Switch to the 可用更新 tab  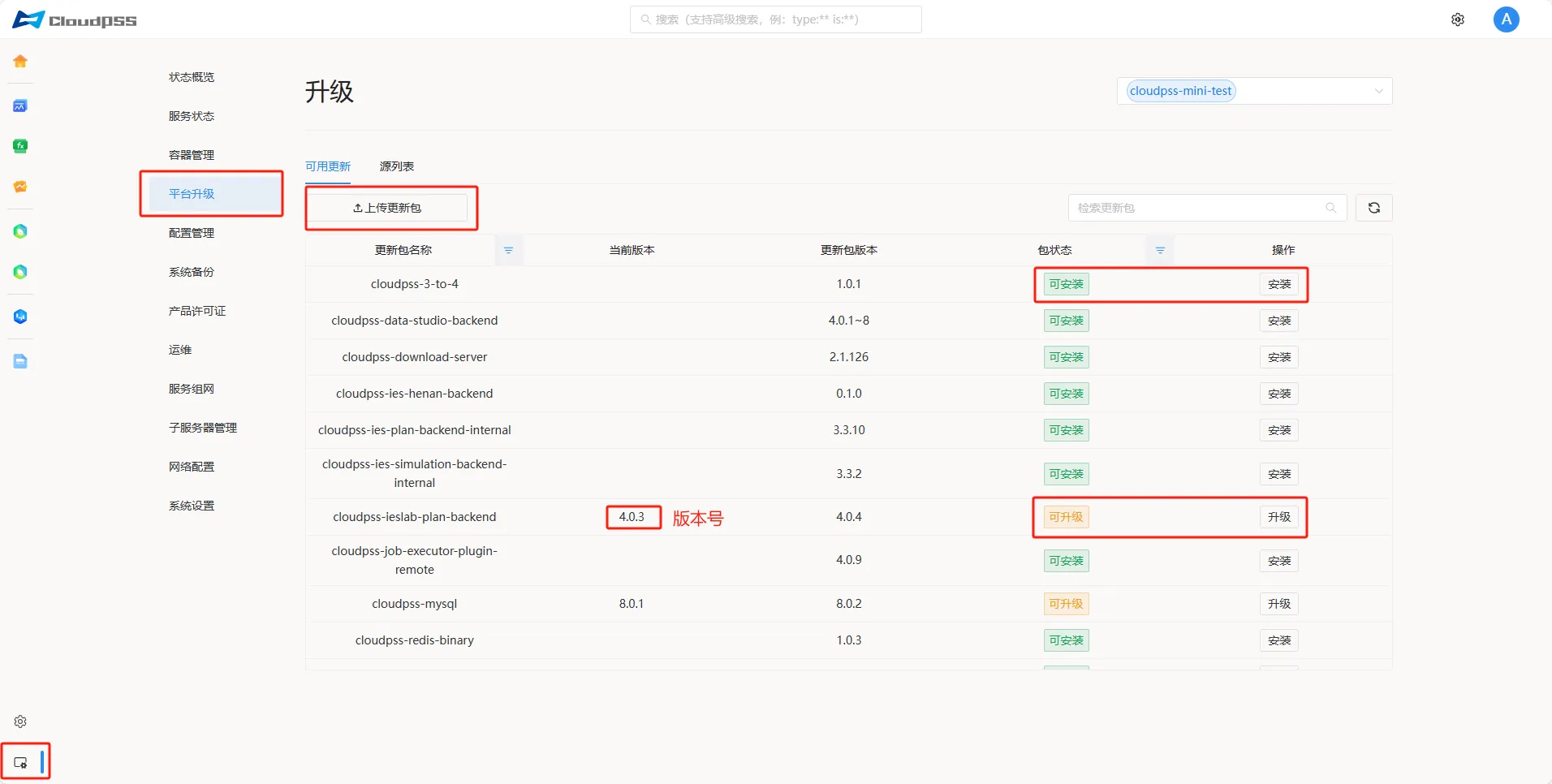click(328, 166)
